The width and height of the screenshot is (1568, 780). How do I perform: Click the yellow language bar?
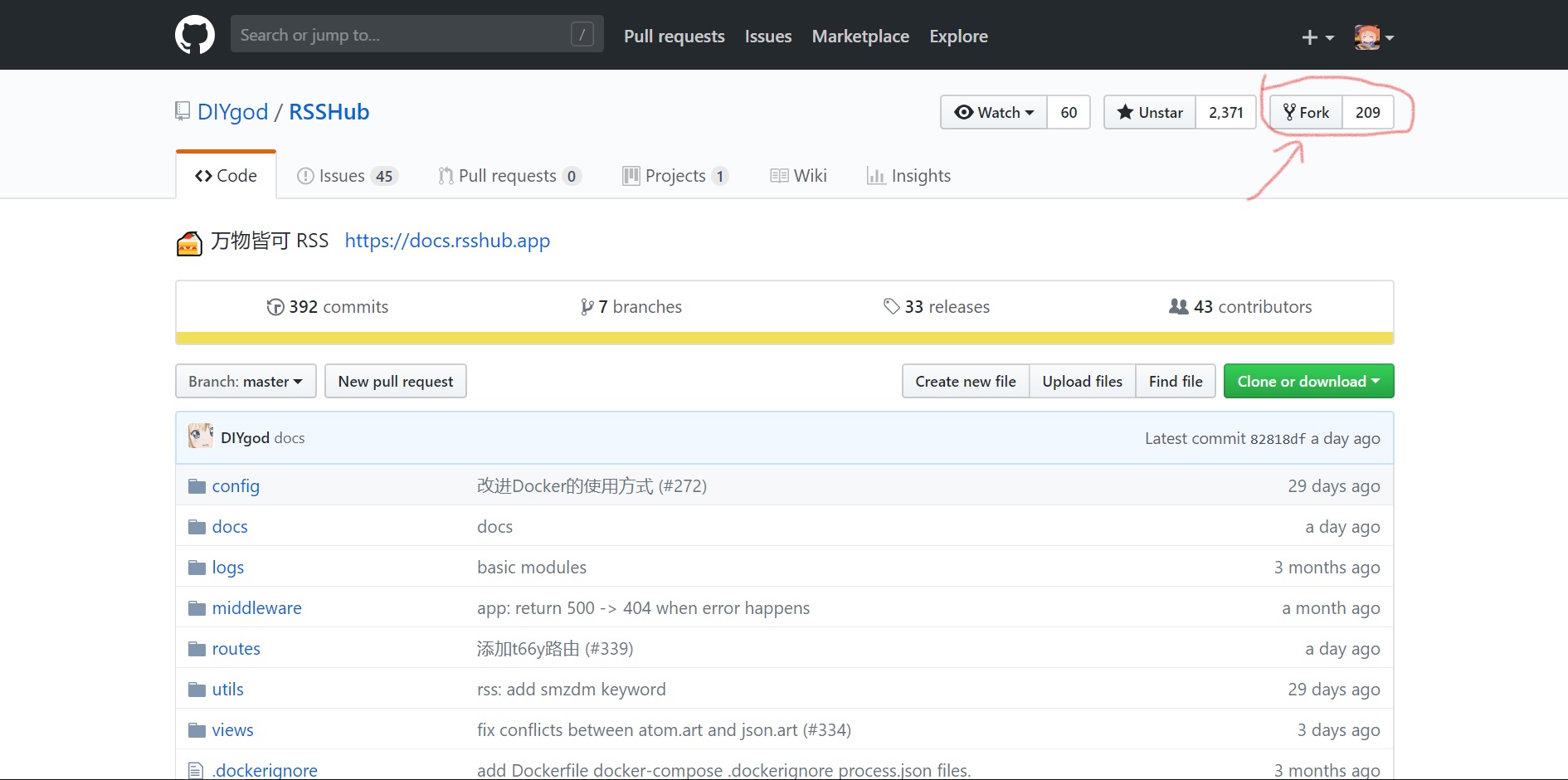click(784, 338)
